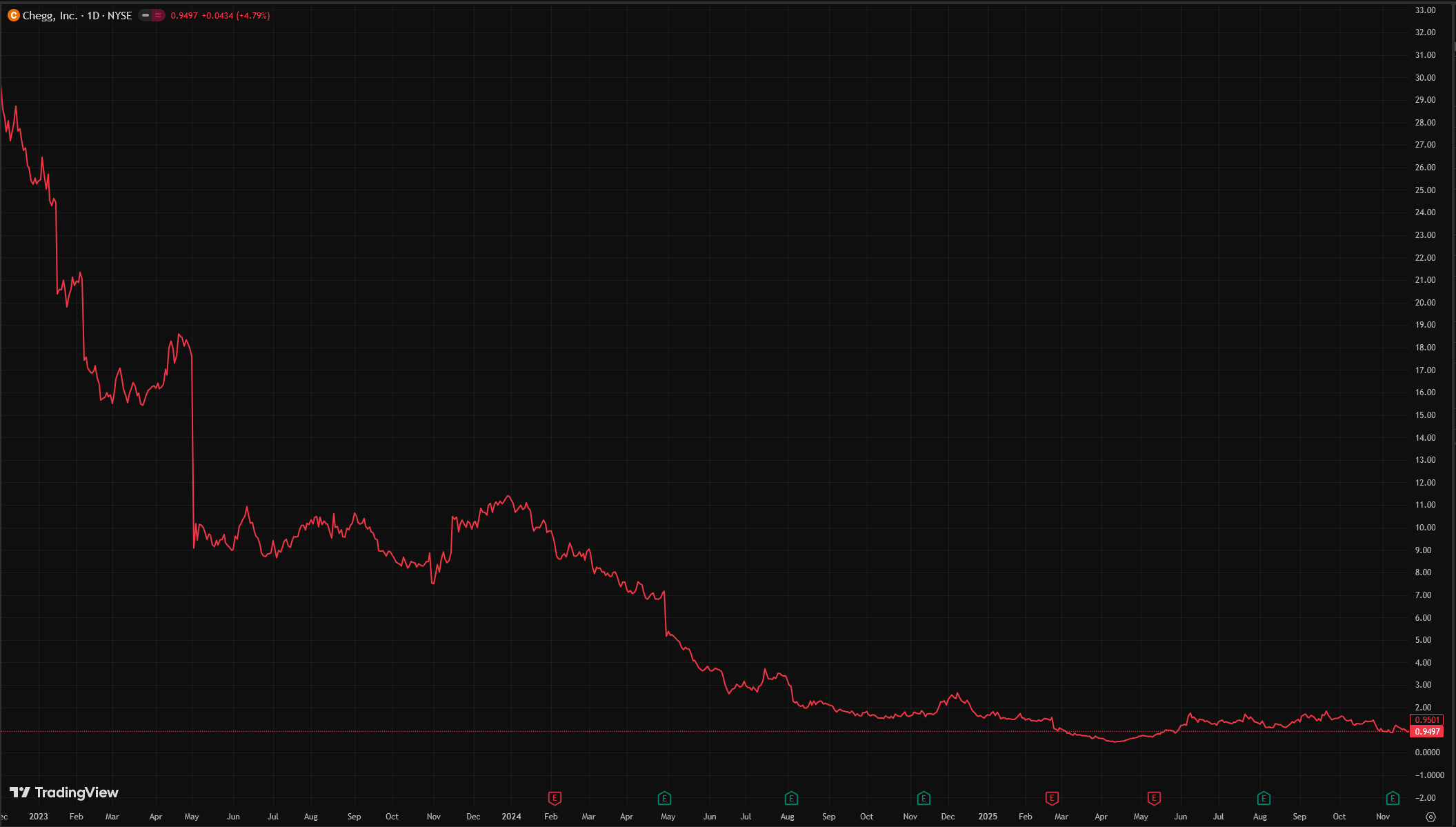The height and width of the screenshot is (827, 1456).
Task: Click the green earnings E marker near Aug 2024
Action: 790,797
